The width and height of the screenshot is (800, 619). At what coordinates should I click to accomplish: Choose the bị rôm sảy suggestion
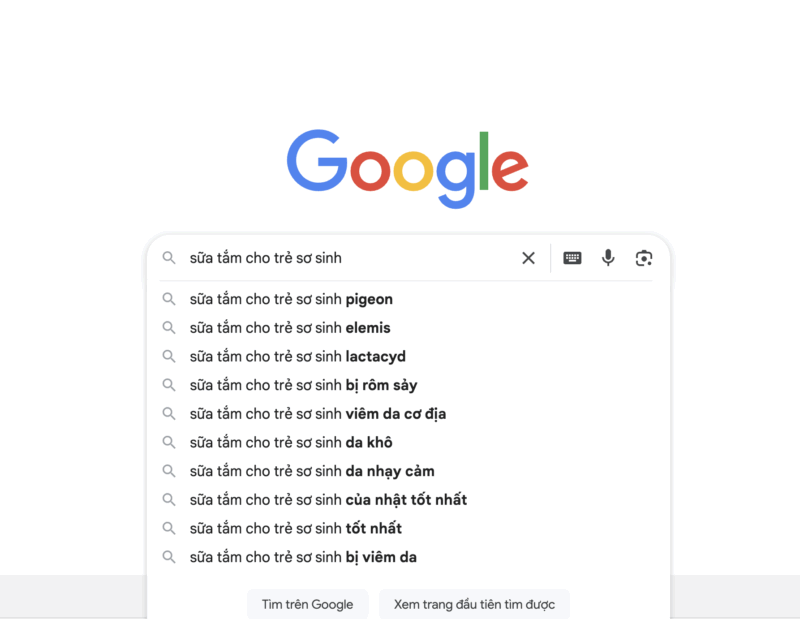(x=300, y=385)
